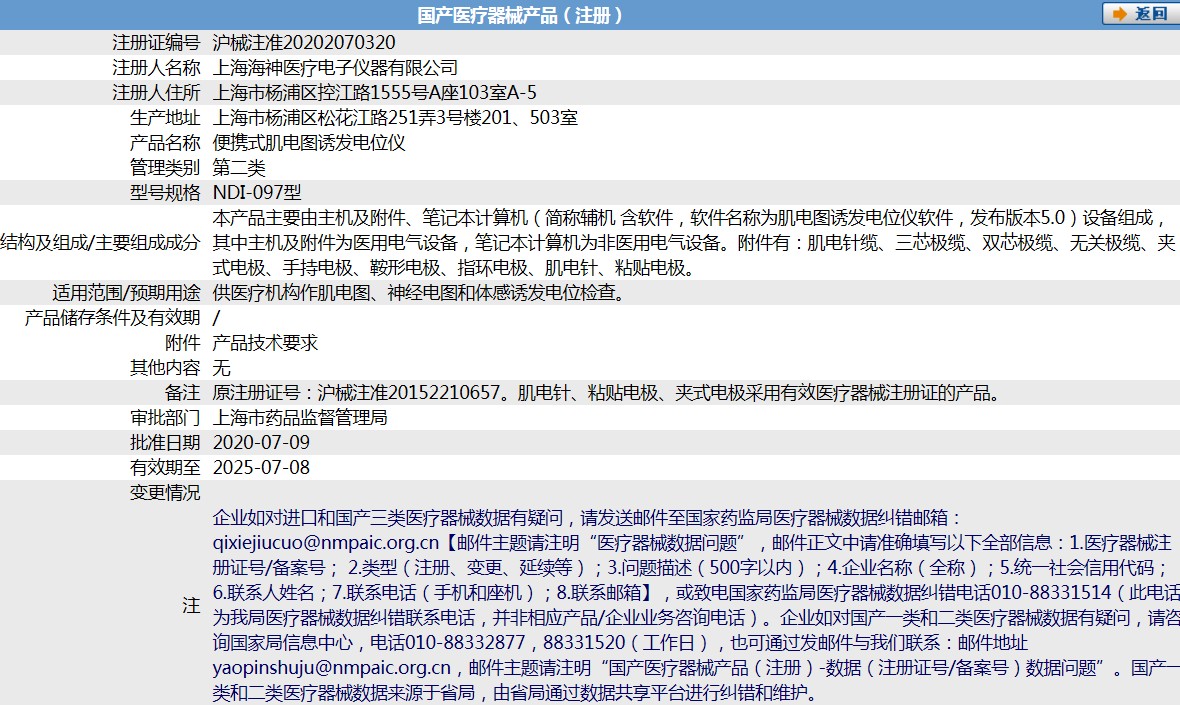The image size is (1180, 705).
Task: Click the 生产地址 label
Action: coord(166,117)
